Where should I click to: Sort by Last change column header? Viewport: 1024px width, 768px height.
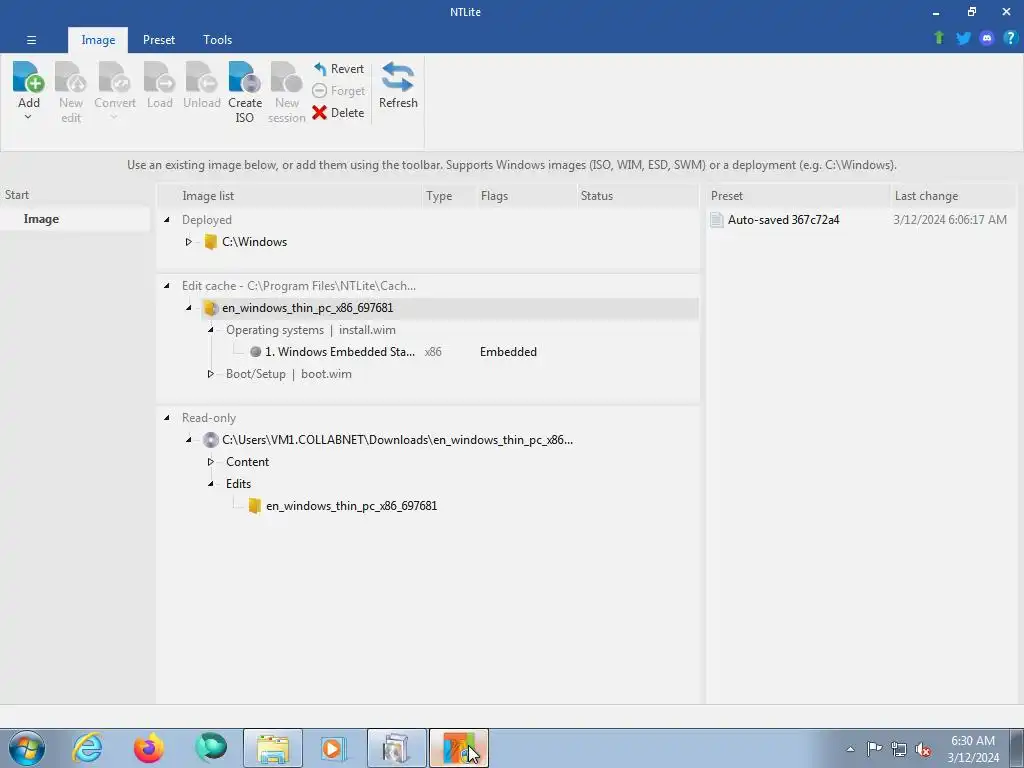coord(953,196)
